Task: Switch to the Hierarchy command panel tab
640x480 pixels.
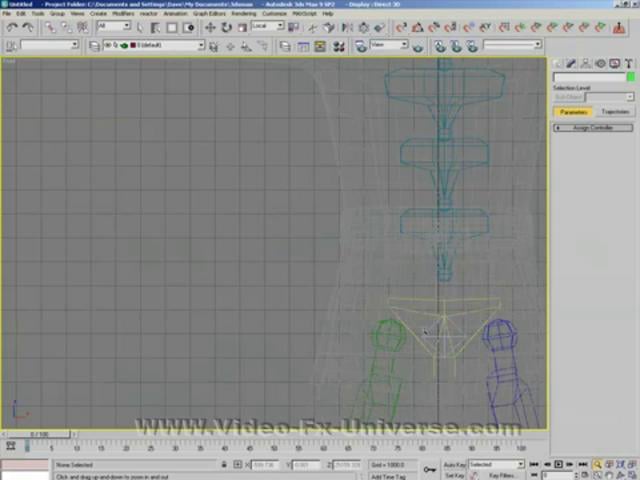Action: [x=586, y=63]
